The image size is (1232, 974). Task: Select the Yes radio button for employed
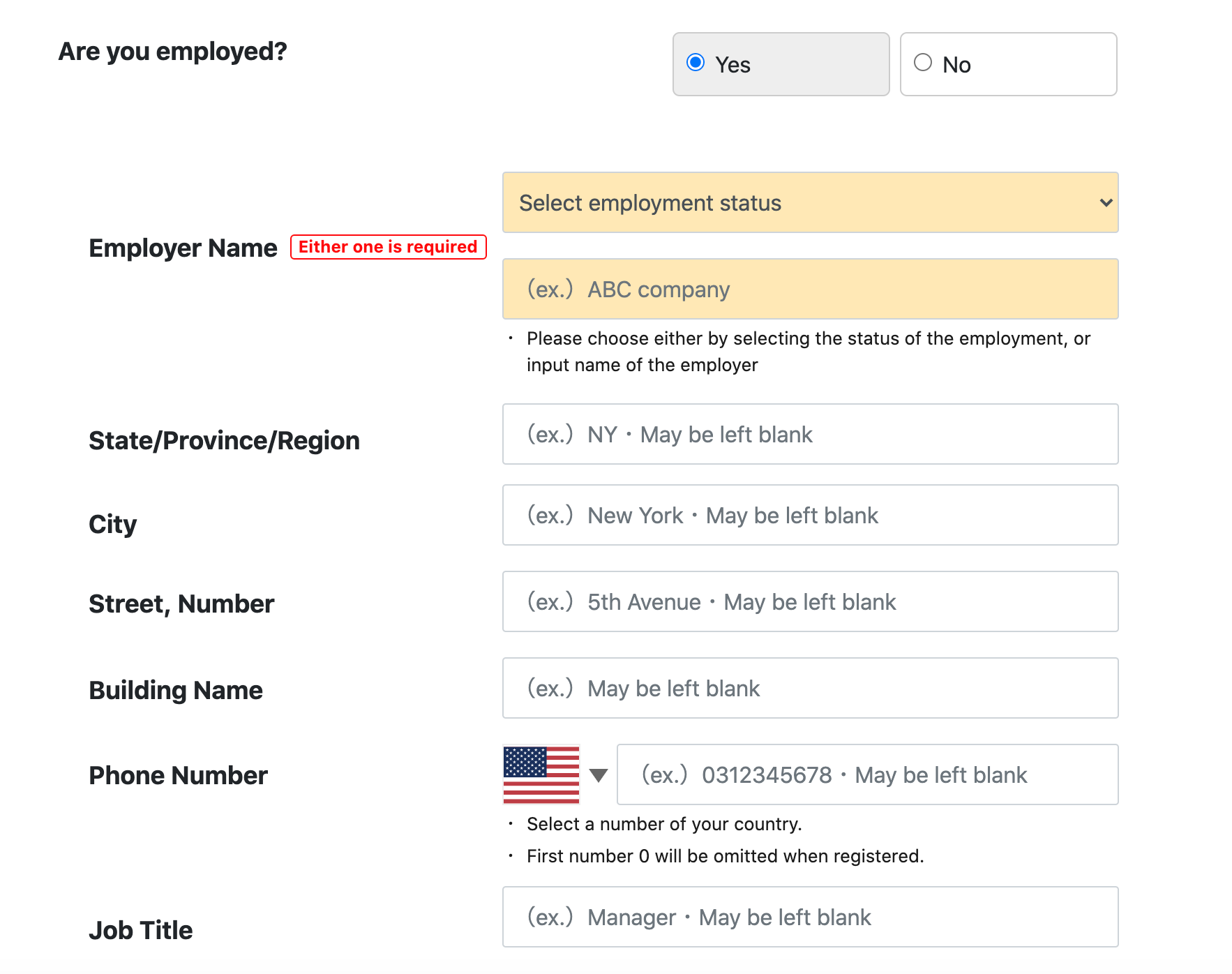[696, 63]
